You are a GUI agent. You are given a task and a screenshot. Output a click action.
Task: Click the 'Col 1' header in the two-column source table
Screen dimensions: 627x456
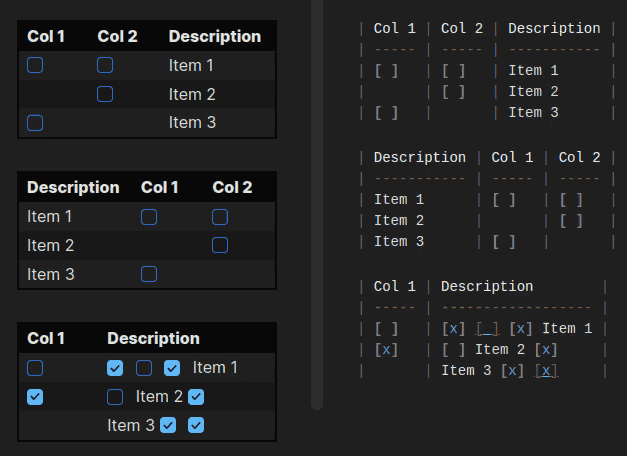tap(395, 286)
